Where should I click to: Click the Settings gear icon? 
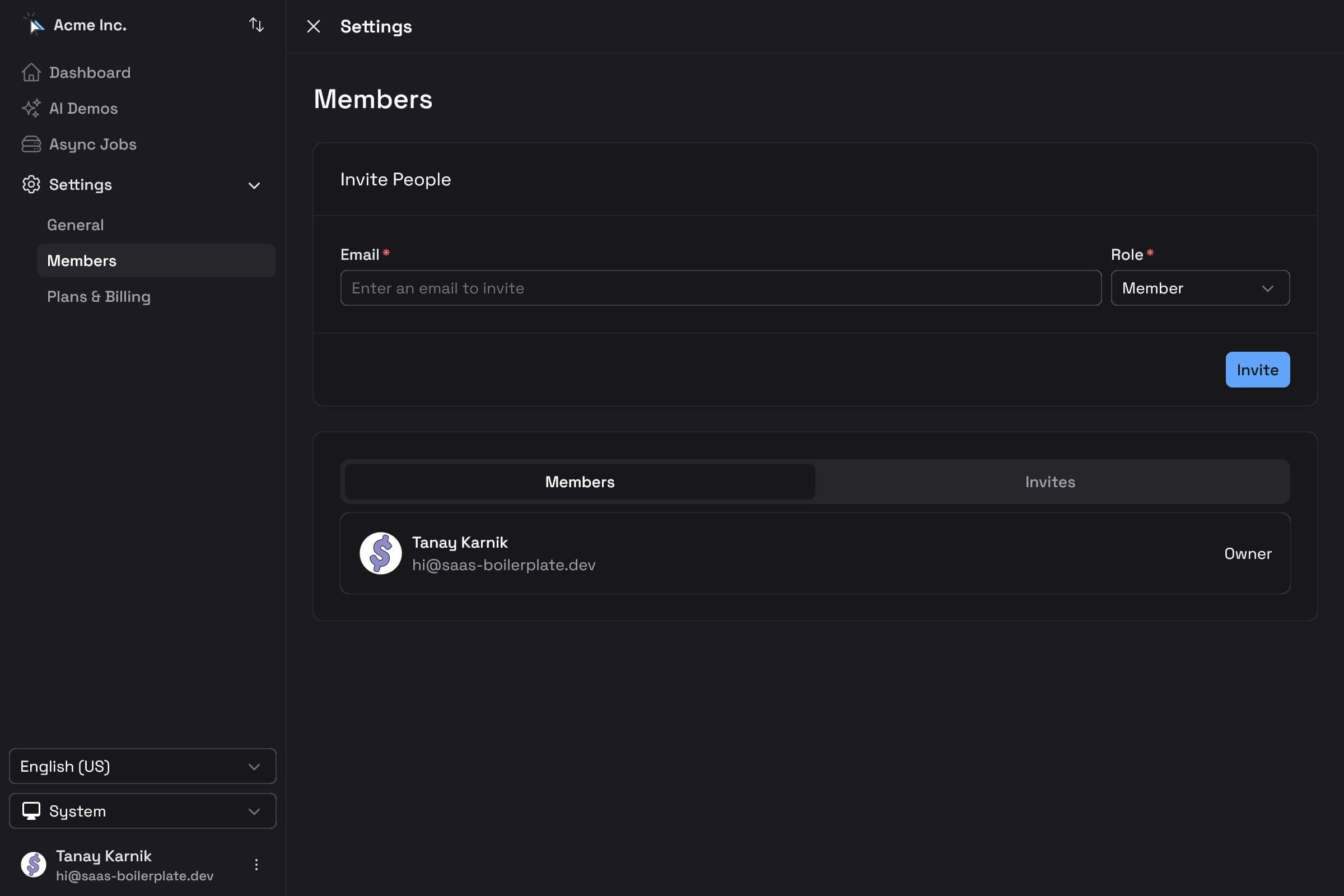31,184
